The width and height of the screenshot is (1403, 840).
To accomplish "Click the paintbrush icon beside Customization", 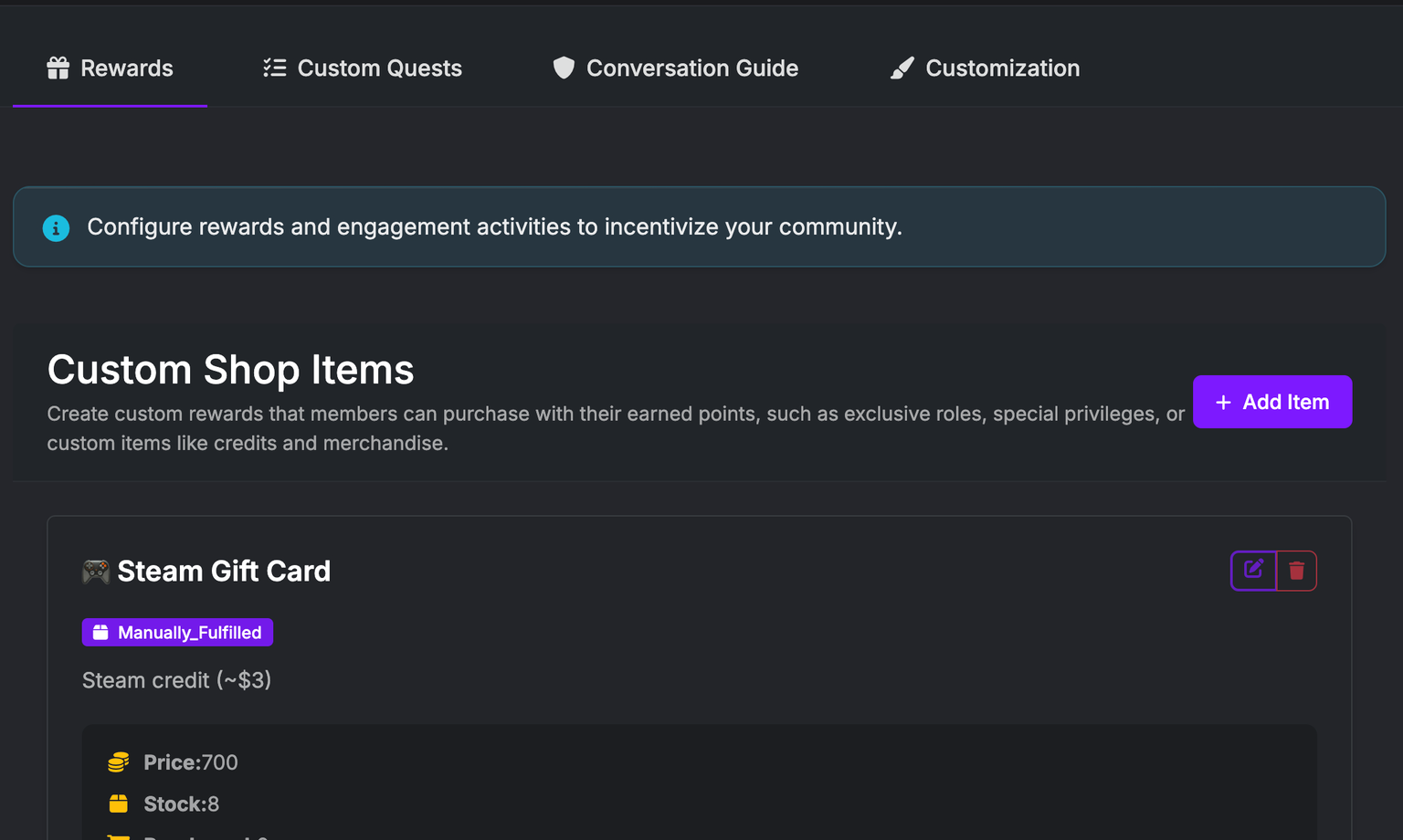I will (x=902, y=68).
